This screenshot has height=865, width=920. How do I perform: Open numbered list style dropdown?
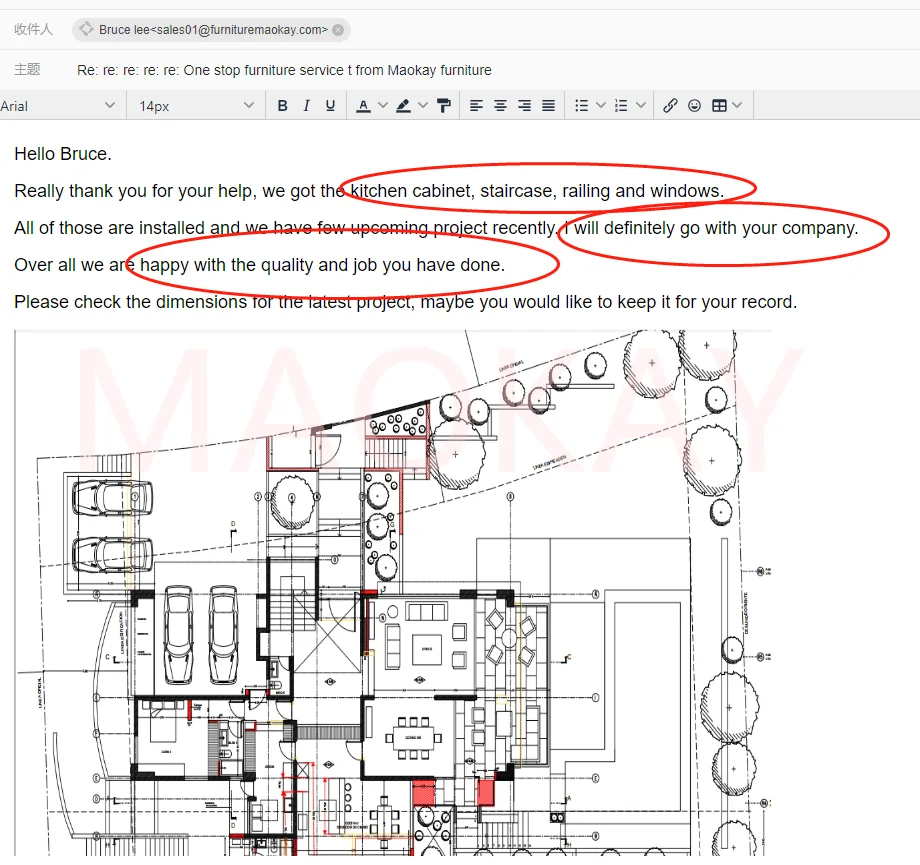tap(641, 106)
